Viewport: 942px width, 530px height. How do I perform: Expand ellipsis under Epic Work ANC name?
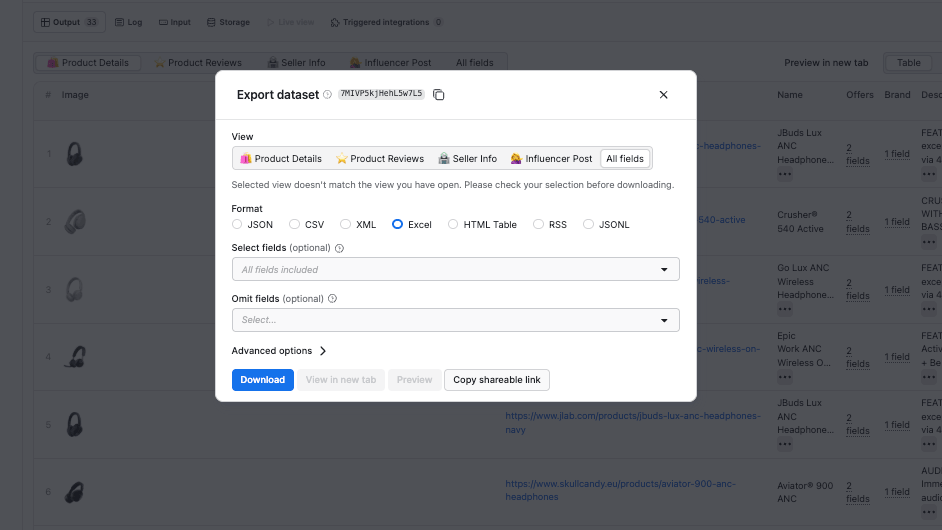[785, 377]
